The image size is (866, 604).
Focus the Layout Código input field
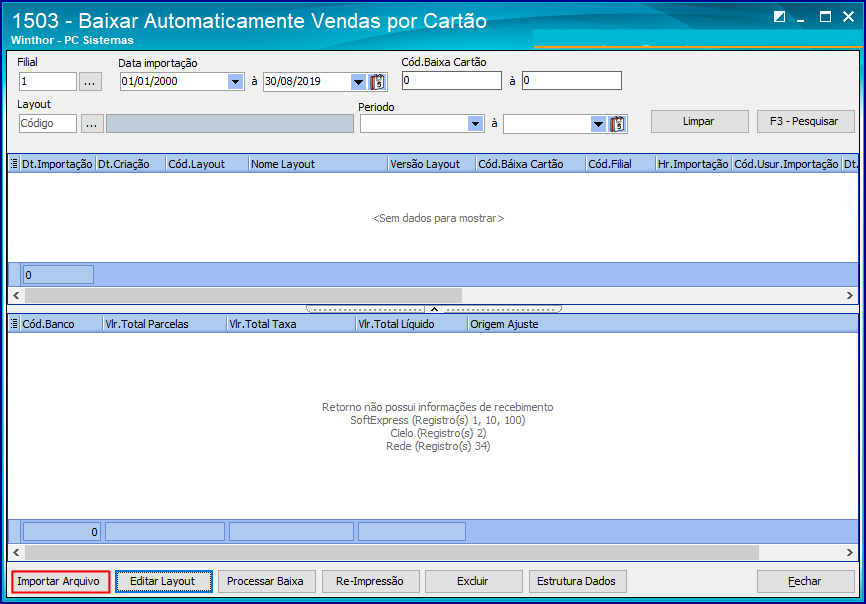click(x=47, y=124)
